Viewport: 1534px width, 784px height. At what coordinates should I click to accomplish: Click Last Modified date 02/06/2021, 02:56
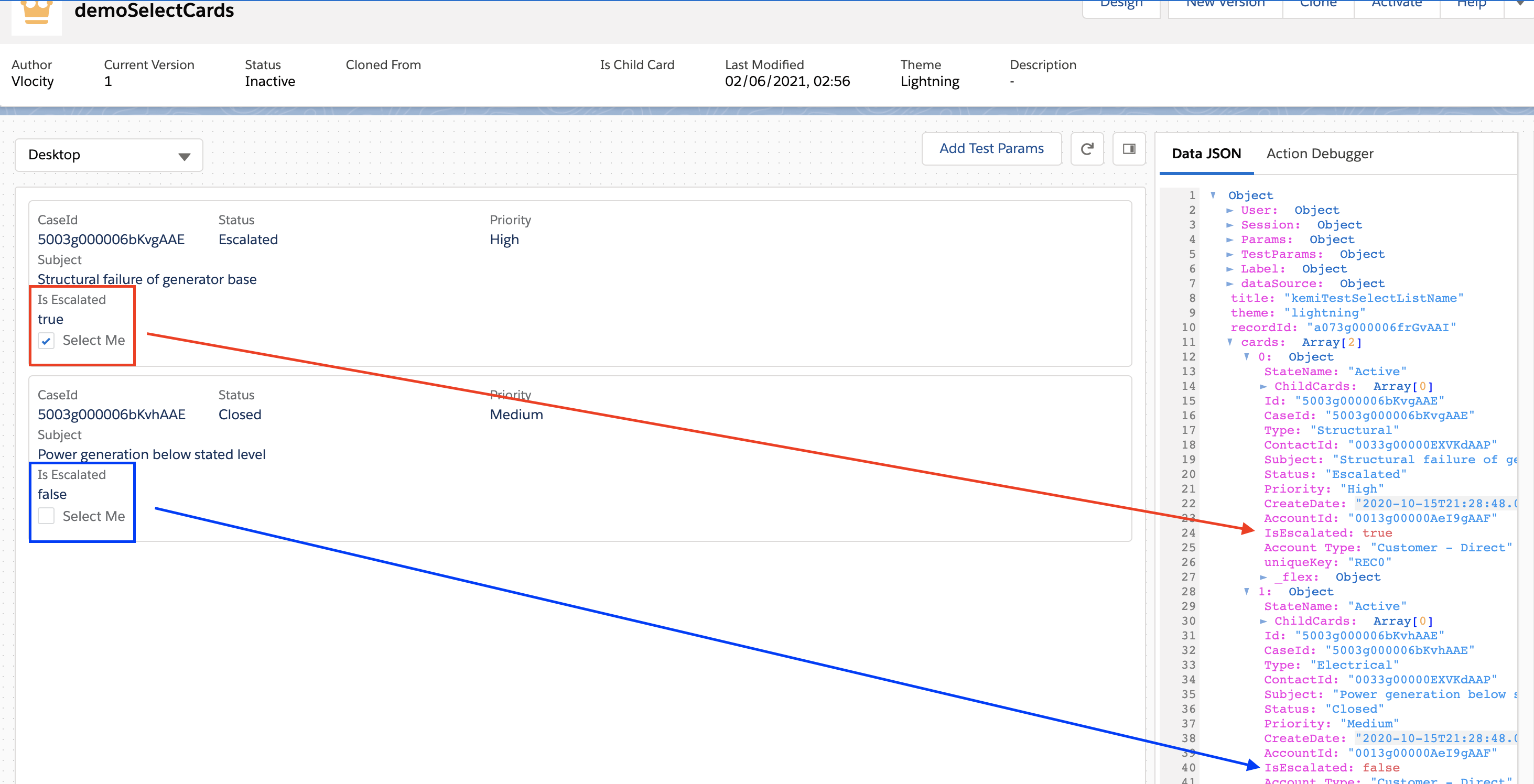pos(787,82)
